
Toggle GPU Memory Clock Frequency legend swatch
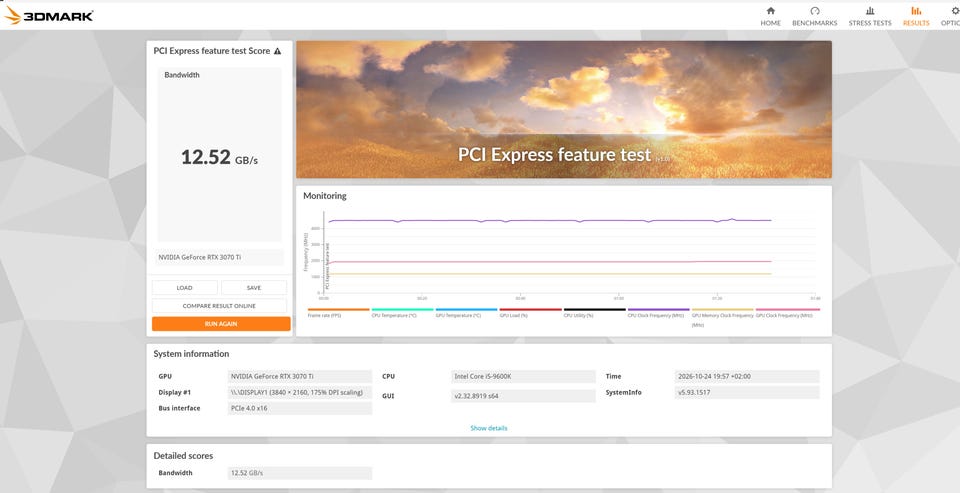(722, 310)
